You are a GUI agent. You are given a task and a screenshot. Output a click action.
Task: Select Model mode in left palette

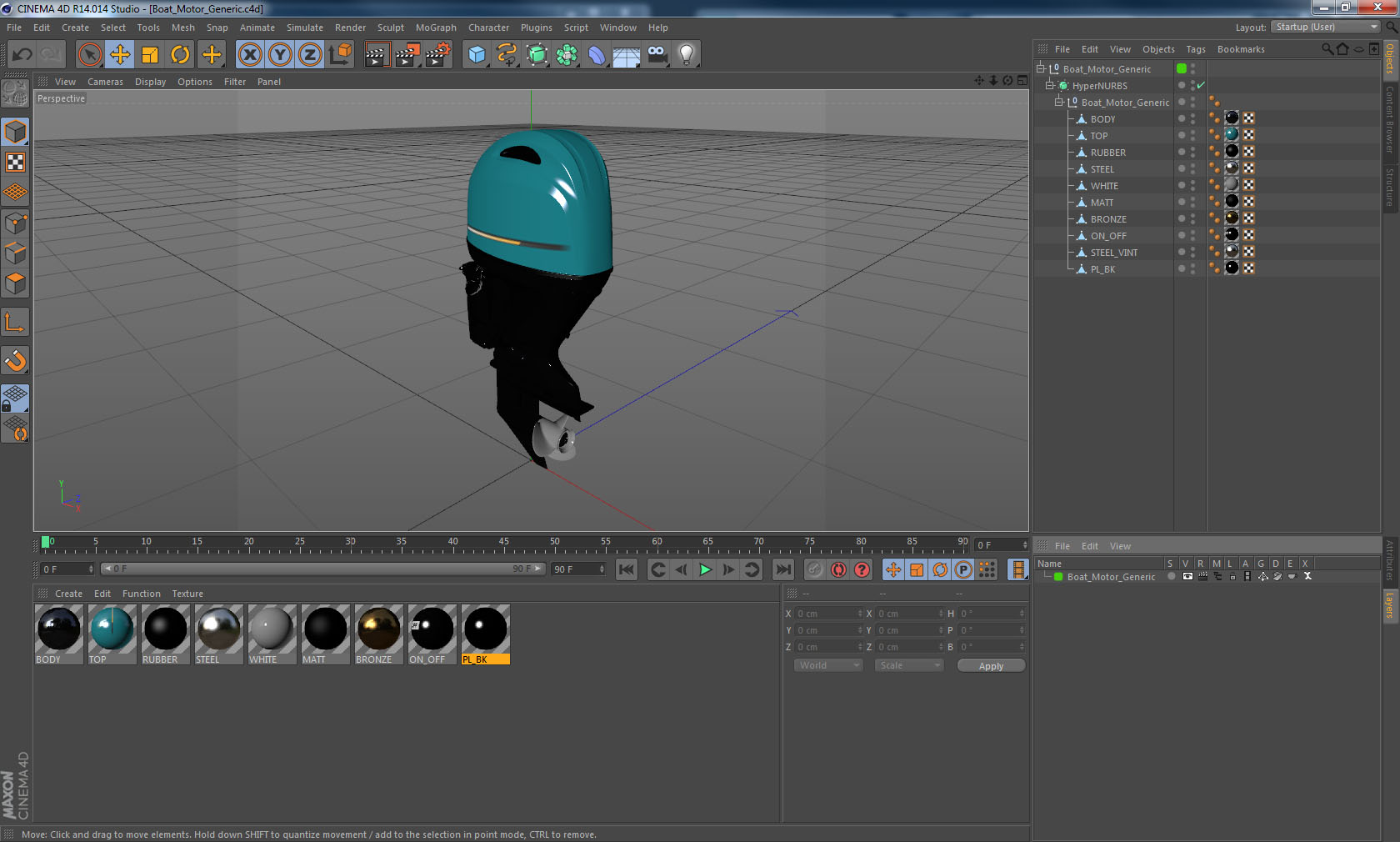[x=16, y=133]
